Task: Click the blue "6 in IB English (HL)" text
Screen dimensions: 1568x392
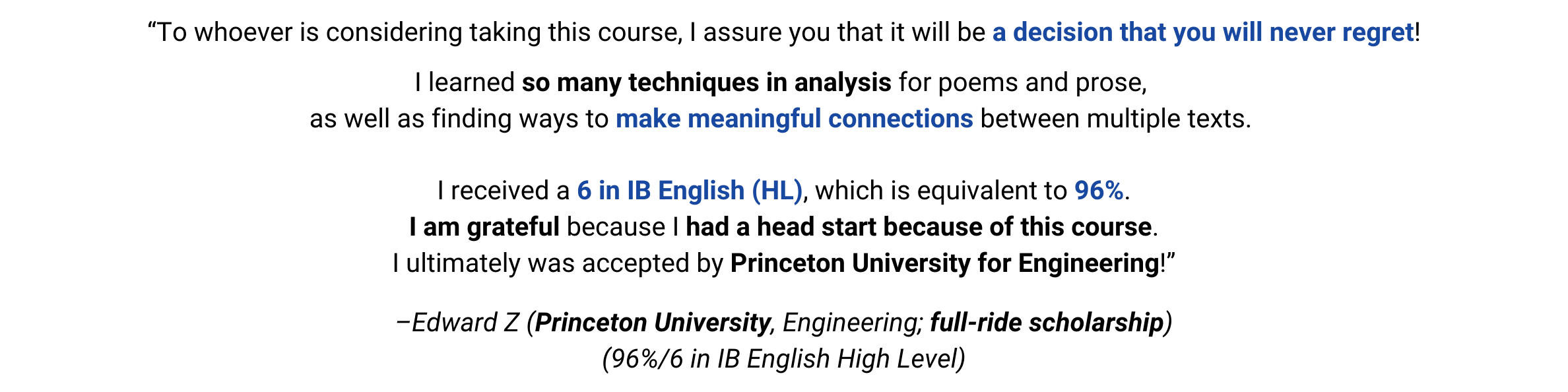Action: coord(690,191)
